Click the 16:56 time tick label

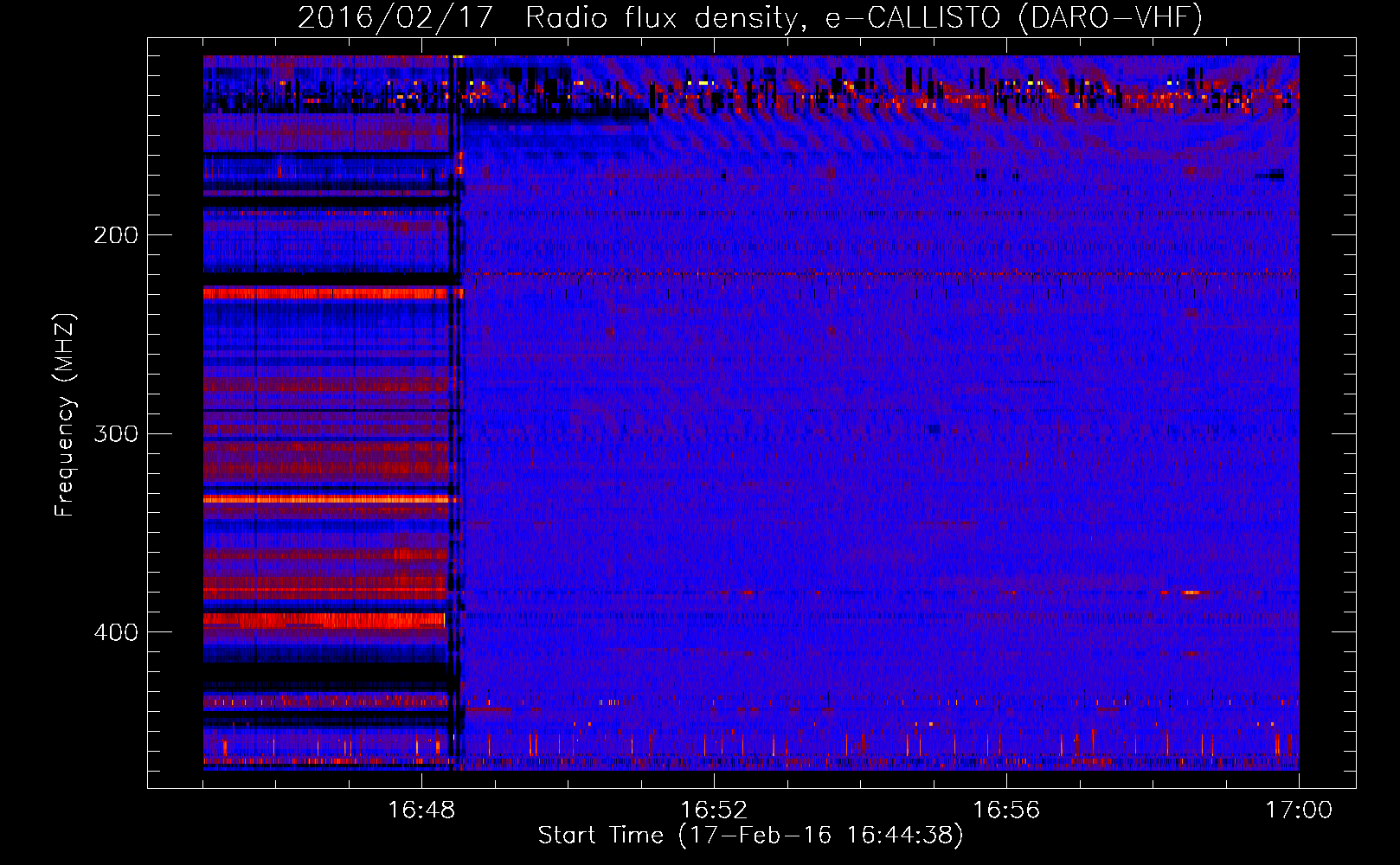pyautogui.click(x=1006, y=811)
